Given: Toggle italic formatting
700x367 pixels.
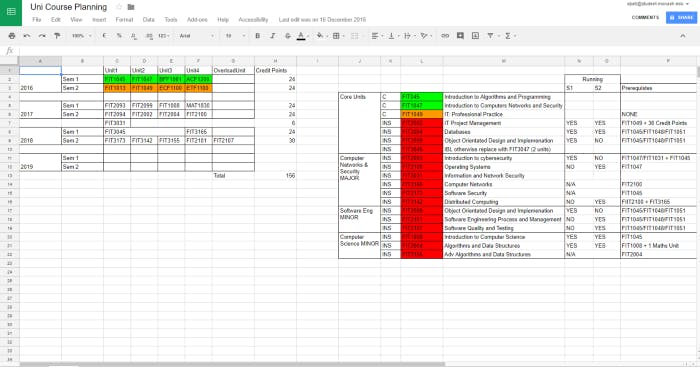Looking at the screenshot, I should pyautogui.click(x=273, y=36).
